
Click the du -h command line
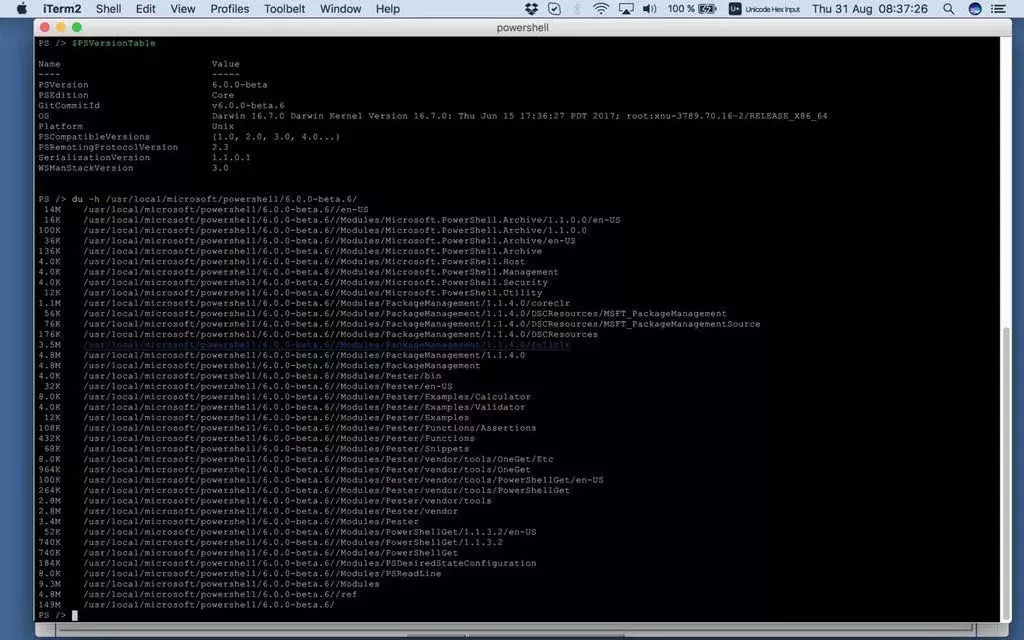[214, 199]
